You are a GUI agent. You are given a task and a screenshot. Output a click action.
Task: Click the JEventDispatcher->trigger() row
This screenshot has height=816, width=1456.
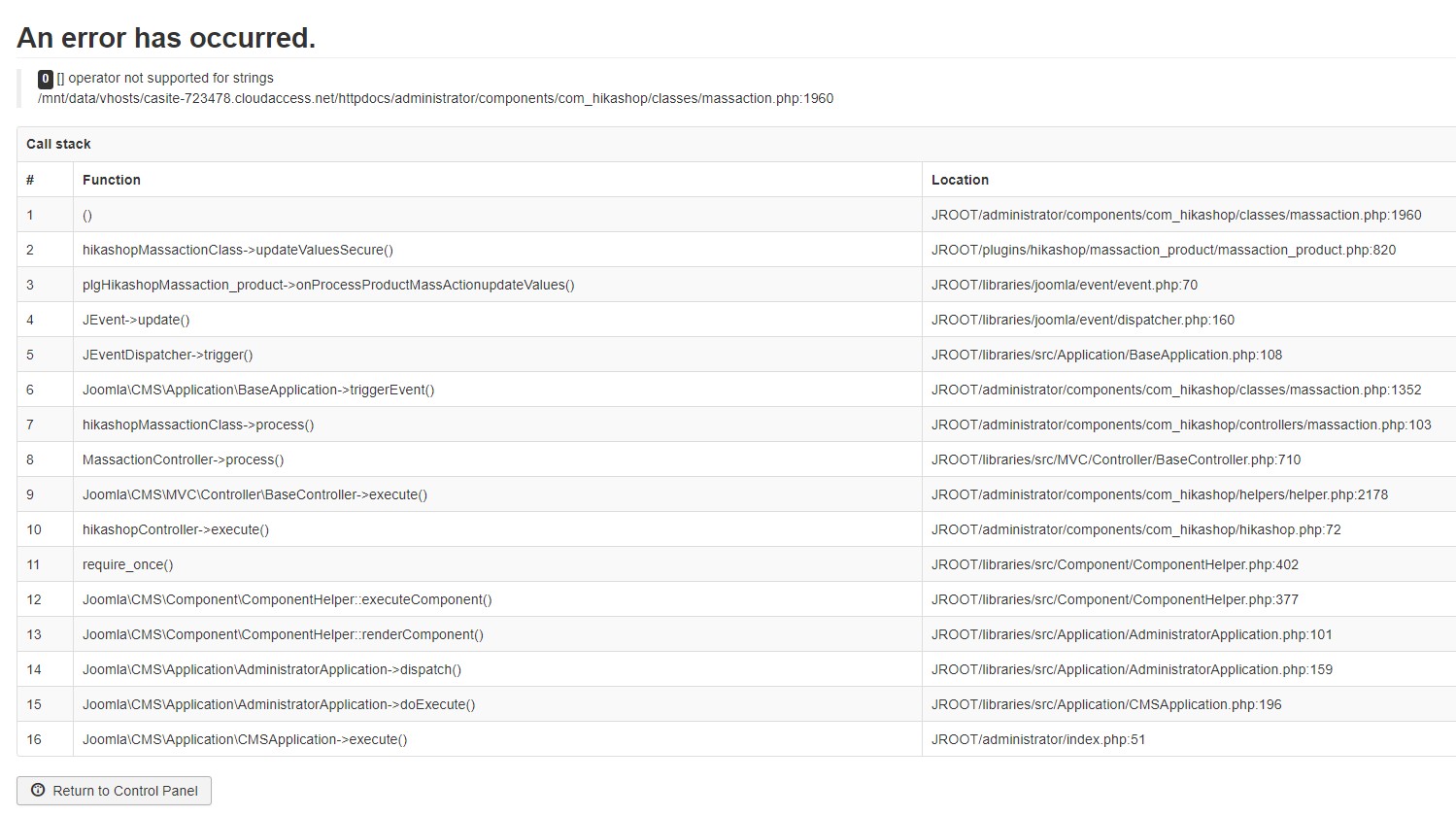click(167, 355)
